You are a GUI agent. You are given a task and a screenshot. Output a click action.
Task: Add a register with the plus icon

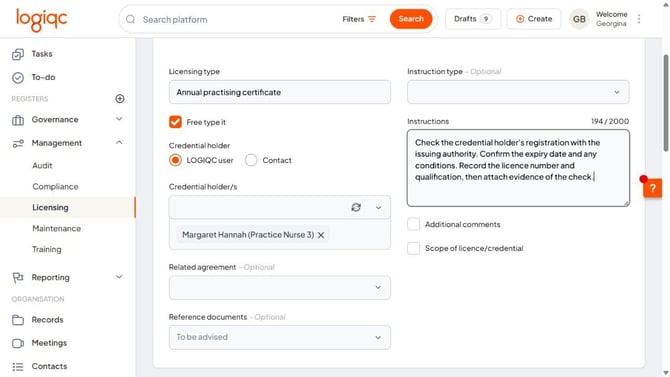click(120, 99)
